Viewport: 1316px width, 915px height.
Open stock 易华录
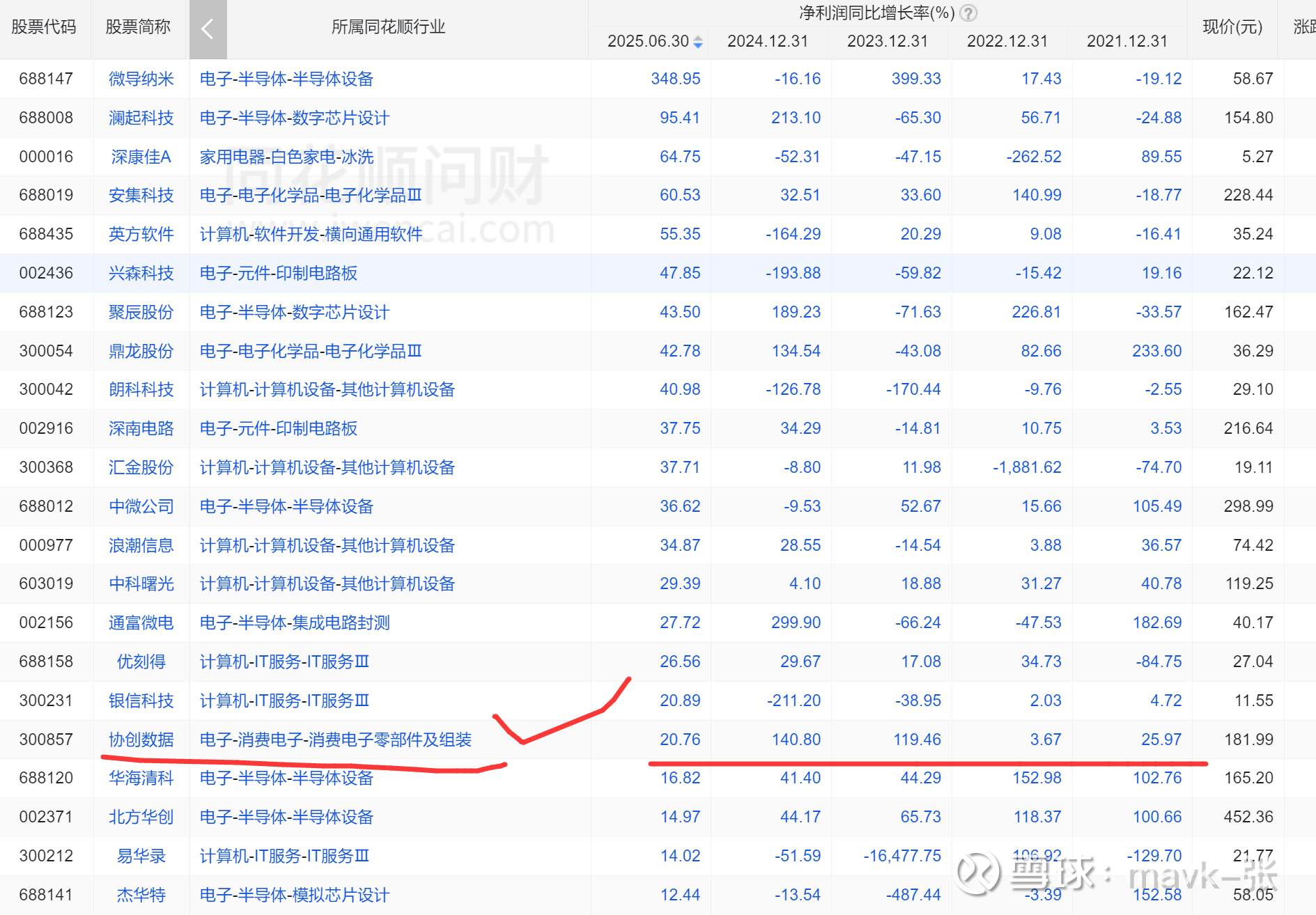click(141, 856)
